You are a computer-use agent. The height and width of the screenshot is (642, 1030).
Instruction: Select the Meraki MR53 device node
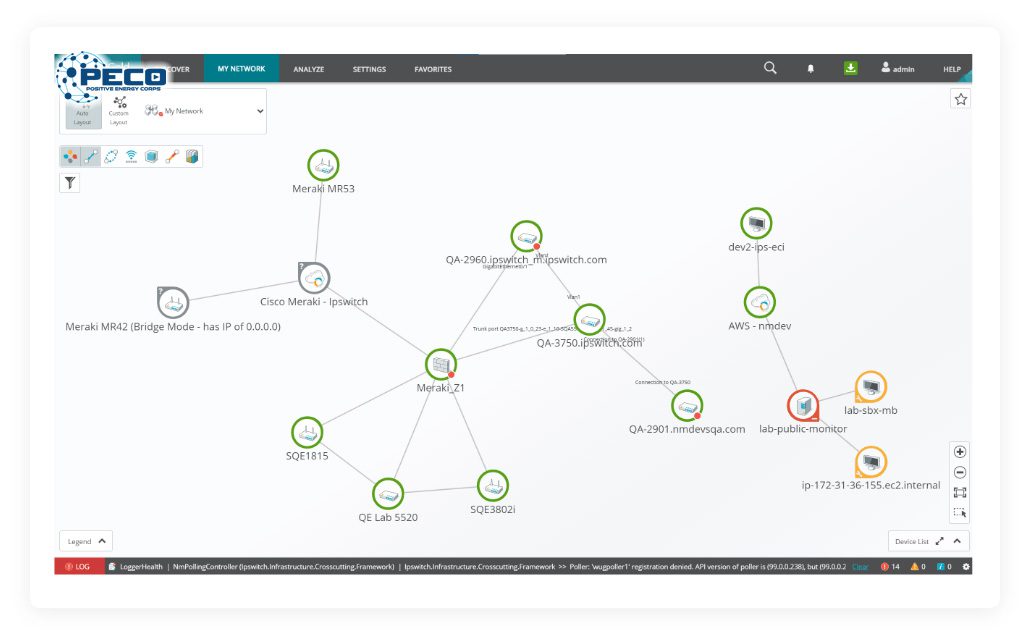[x=323, y=166]
